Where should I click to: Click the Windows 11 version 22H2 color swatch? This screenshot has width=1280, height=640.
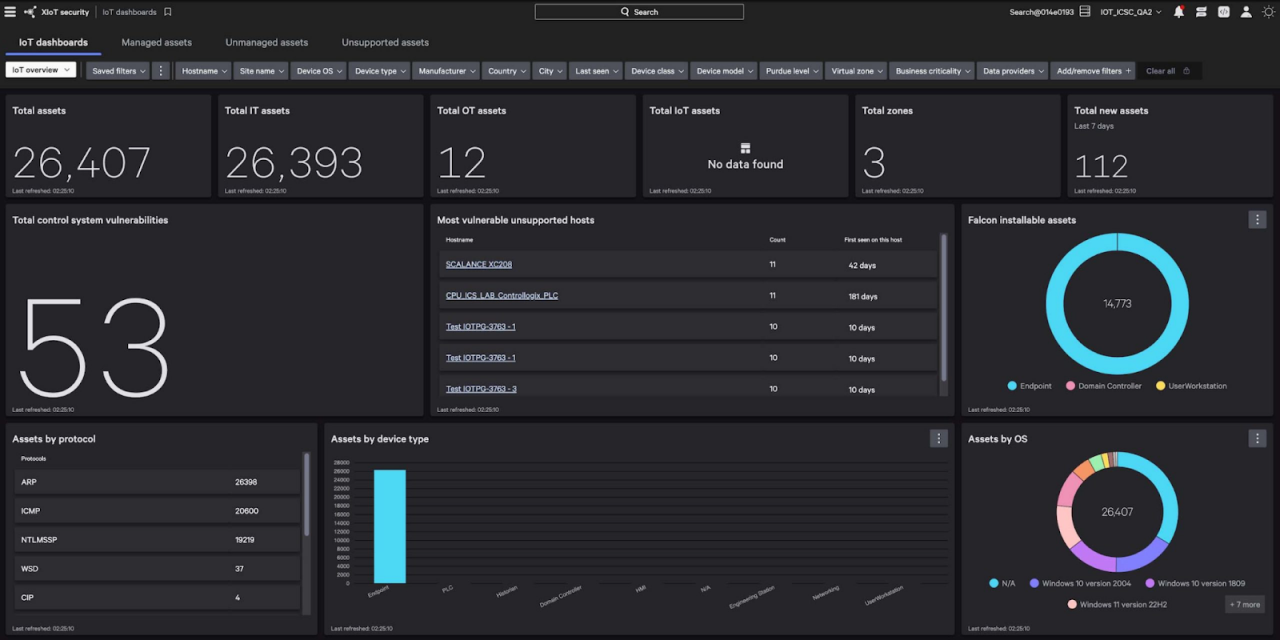[1071, 604]
